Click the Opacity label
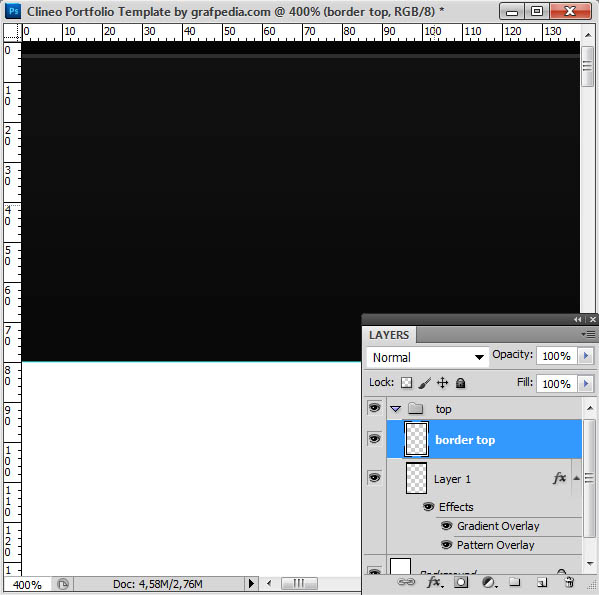The height and width of the screenshot is (595, 599). [x=512, y=354]
